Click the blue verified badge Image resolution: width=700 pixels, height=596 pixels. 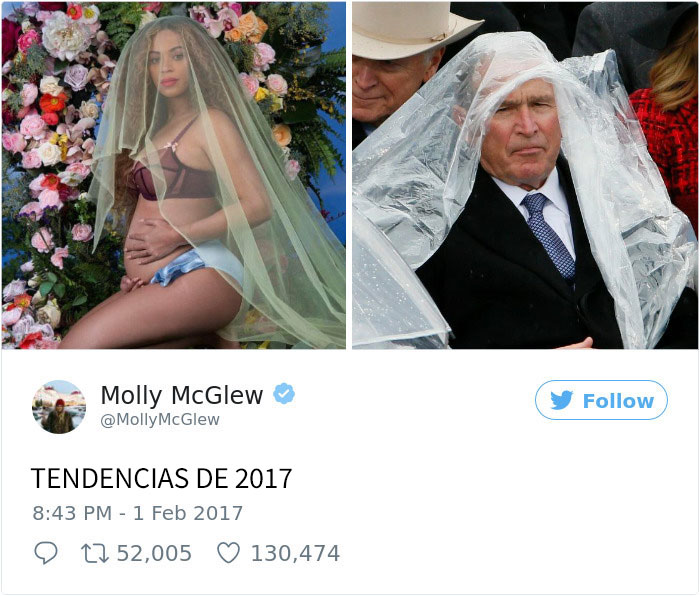coord(284,393)
